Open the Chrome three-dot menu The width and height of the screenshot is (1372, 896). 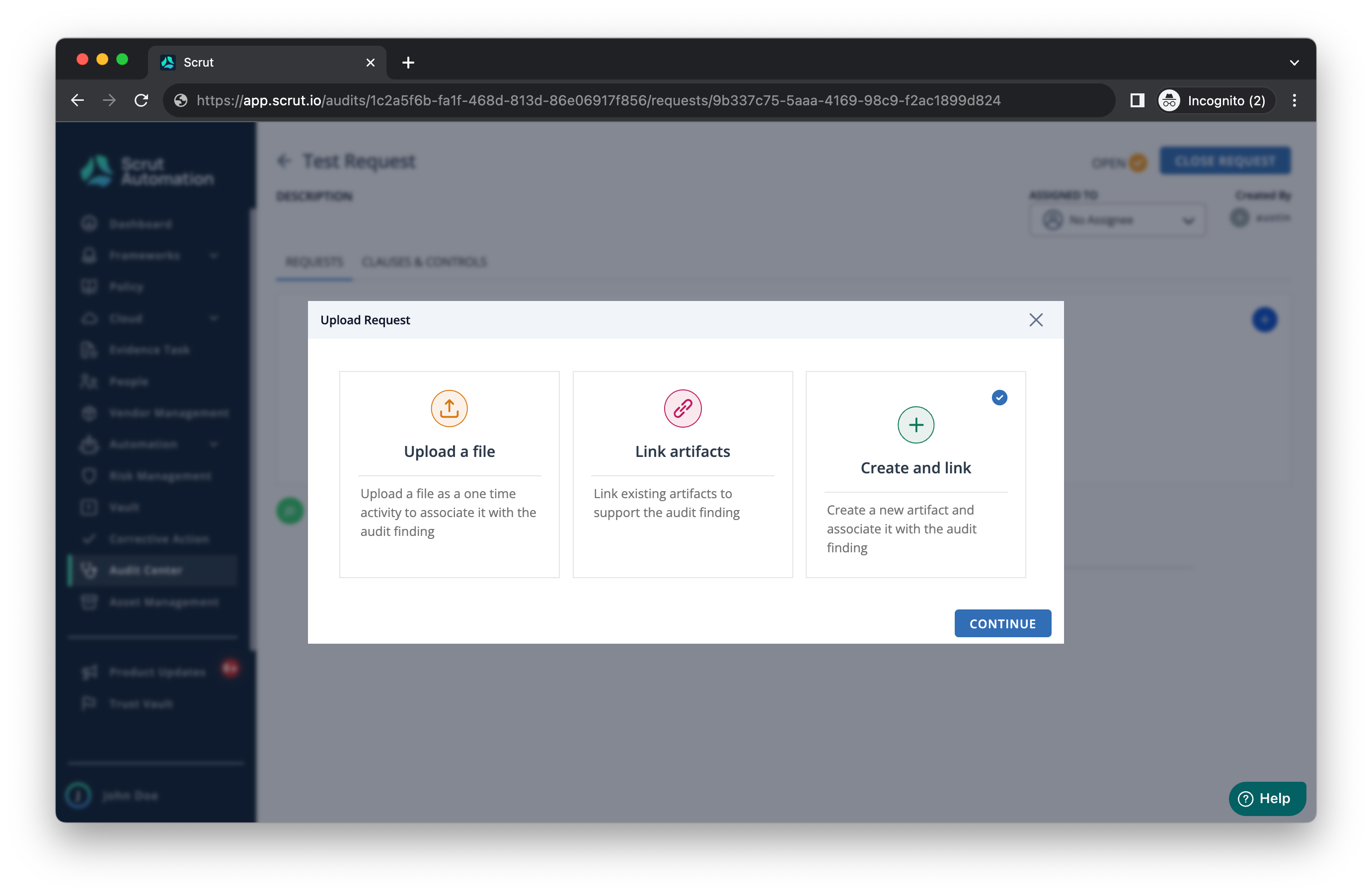click(x=1294, y=100)
